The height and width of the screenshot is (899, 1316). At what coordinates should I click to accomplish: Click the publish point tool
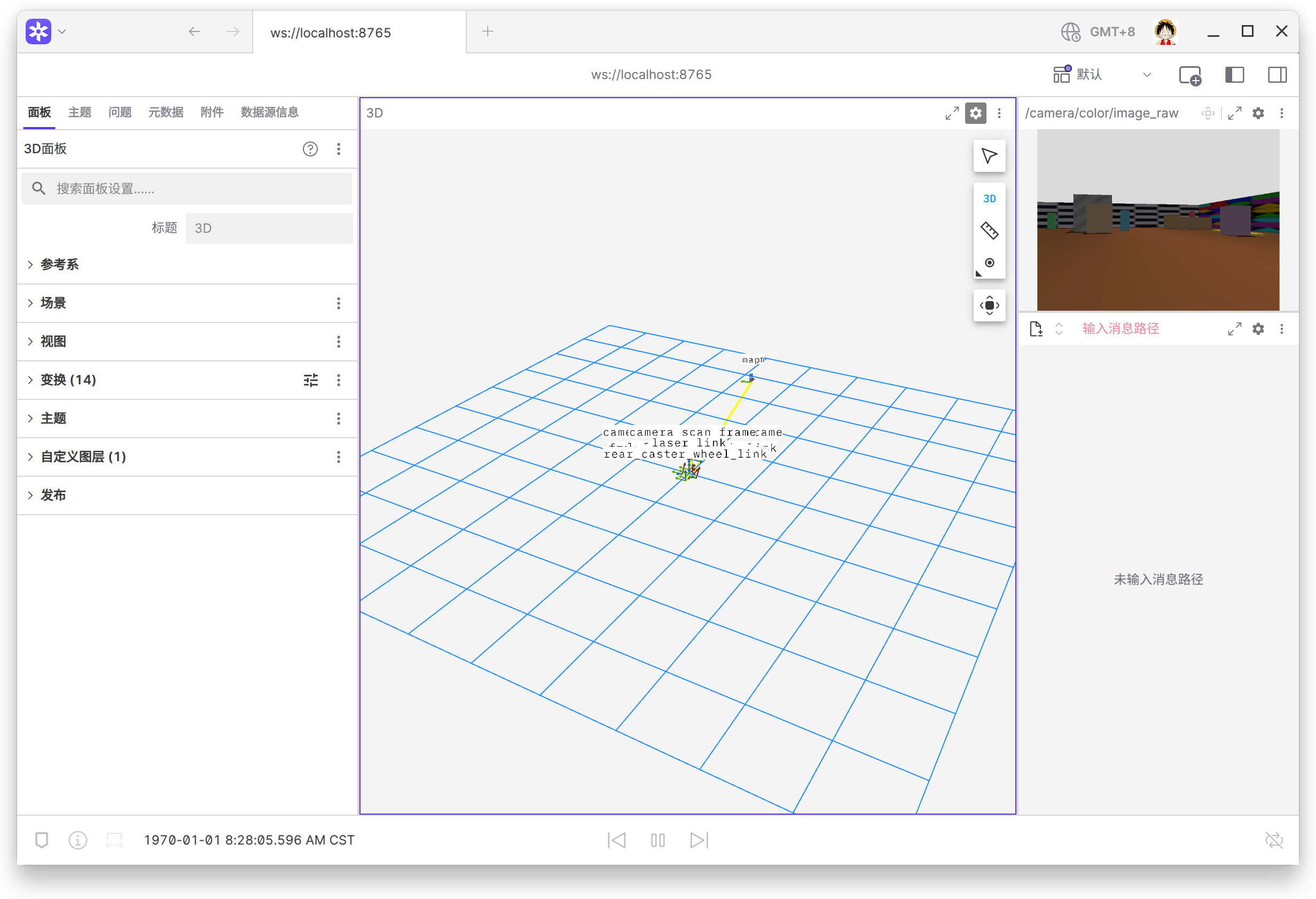click(989, 263)
